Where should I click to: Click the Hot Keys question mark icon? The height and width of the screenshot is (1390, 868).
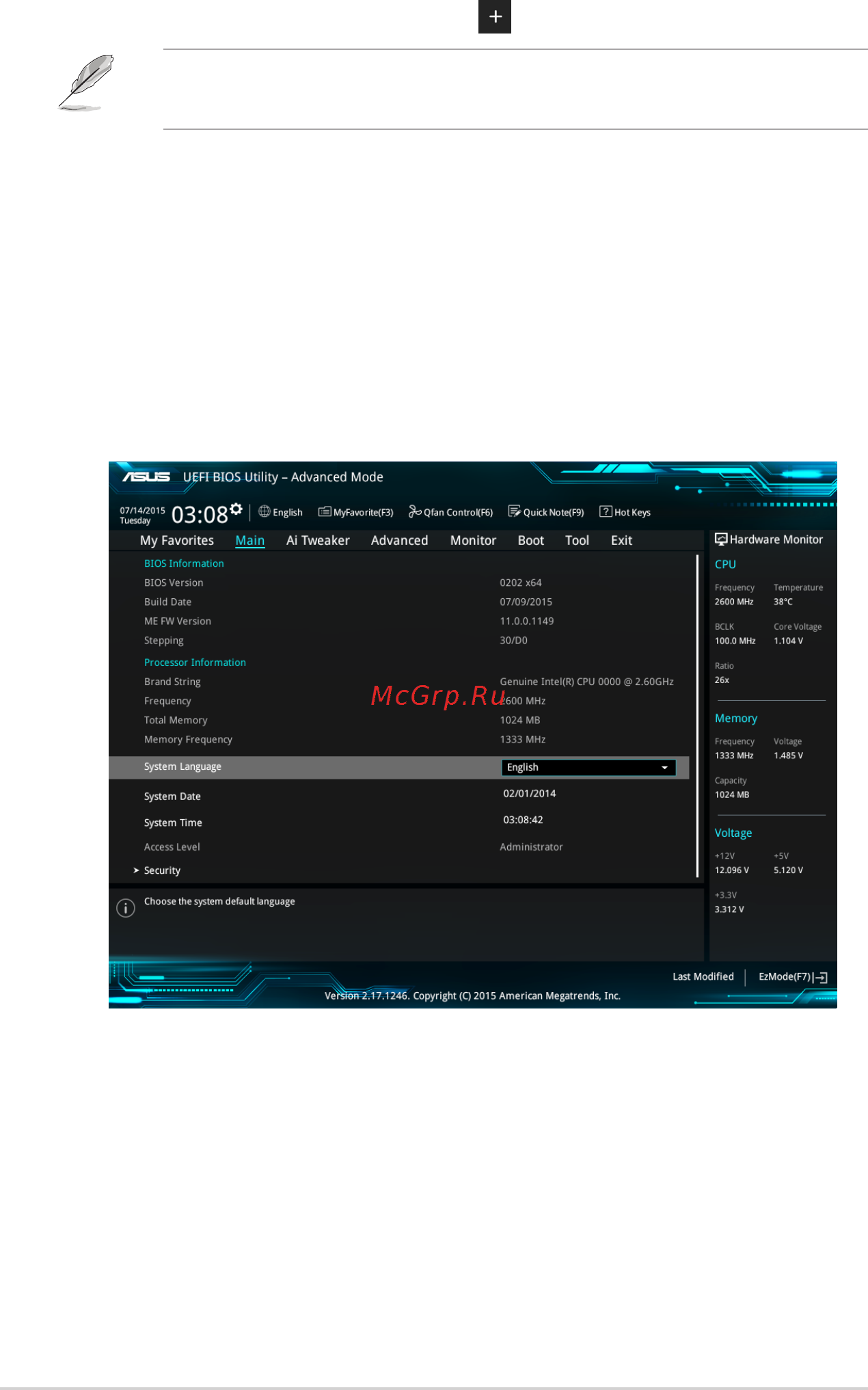pyautogui.click(x=606, y=511)
